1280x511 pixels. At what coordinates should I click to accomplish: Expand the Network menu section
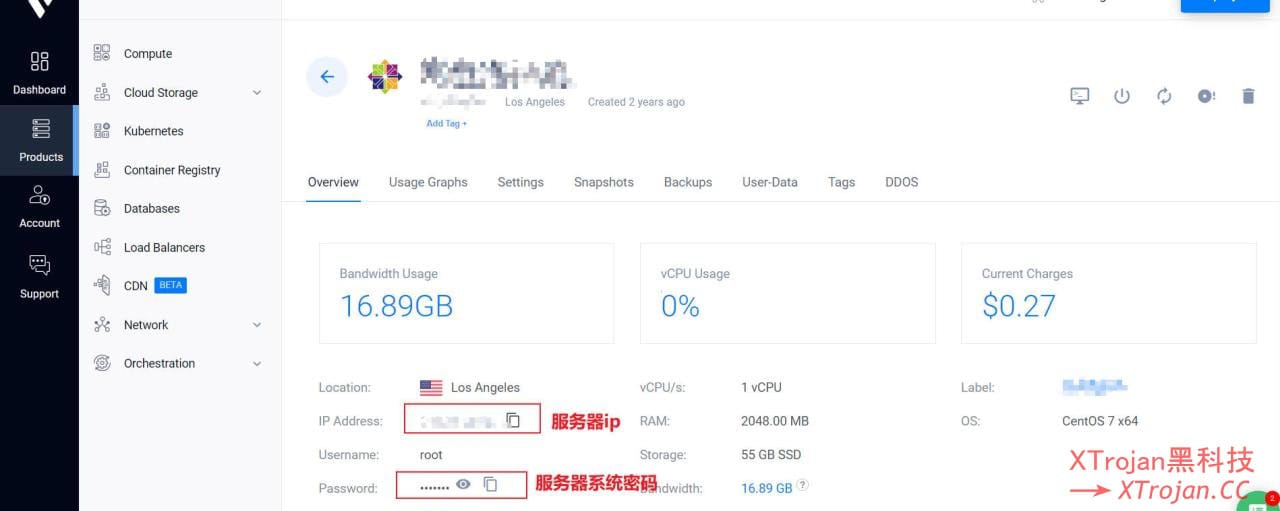click(257, 325)
